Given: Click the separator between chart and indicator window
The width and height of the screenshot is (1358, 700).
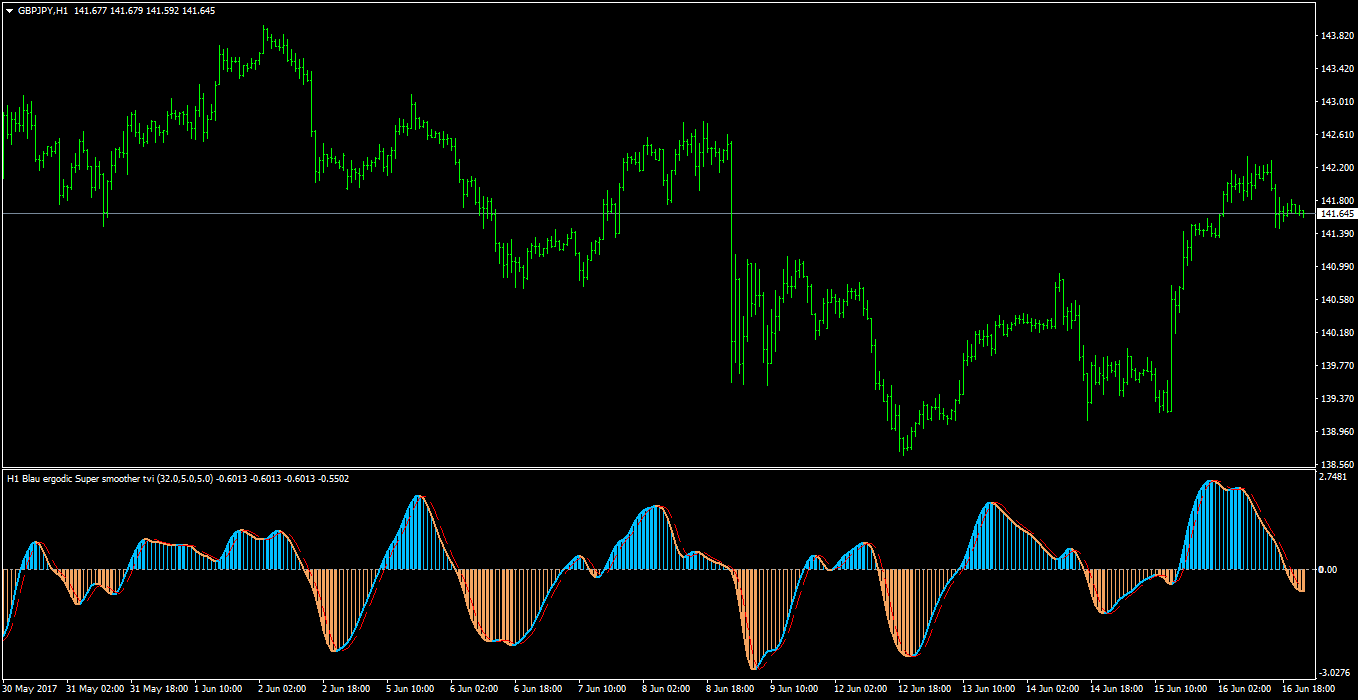Looking at the screenshot, I should point(658,468).
